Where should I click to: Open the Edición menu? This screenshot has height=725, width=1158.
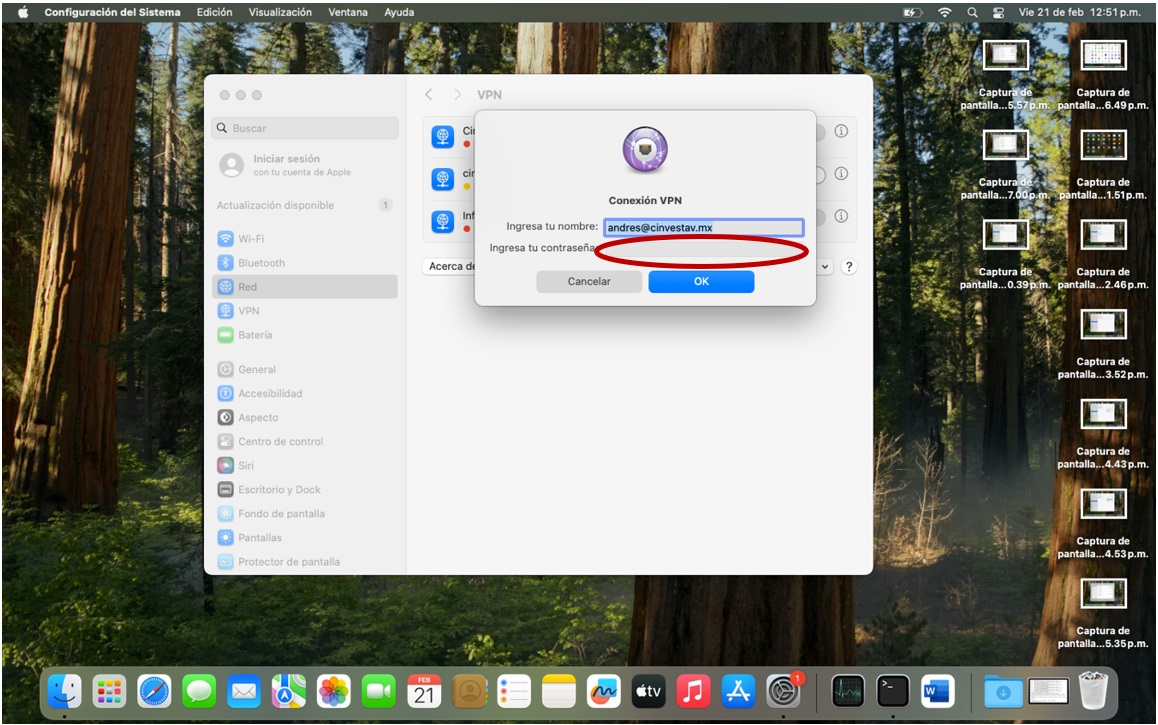pos(214,12)
